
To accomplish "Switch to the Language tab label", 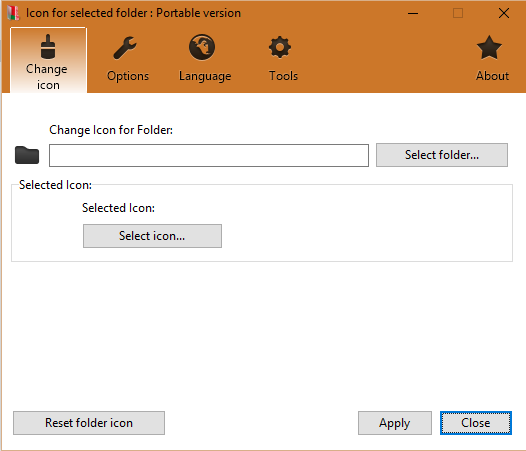I will 205,76.
